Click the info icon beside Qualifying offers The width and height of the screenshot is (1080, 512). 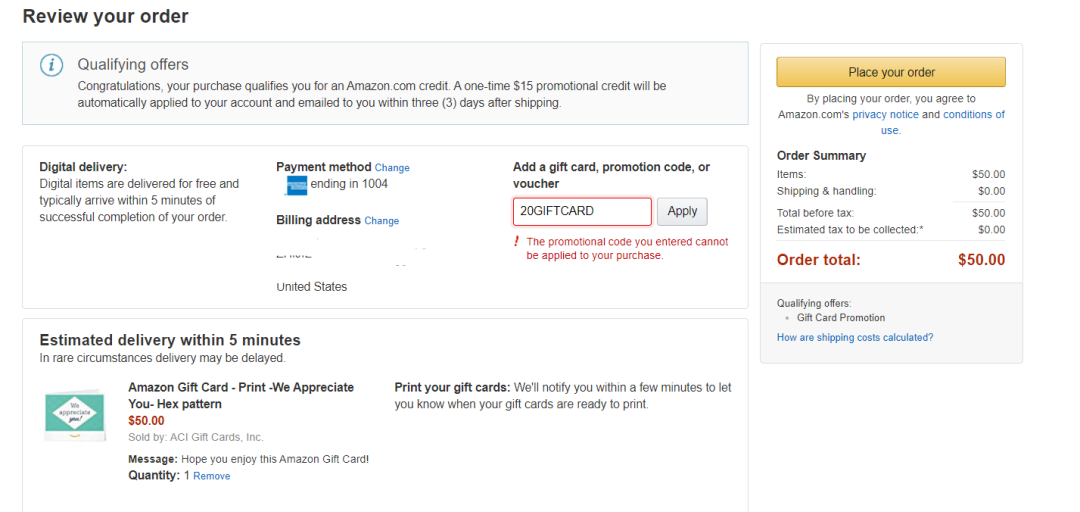click(x=52, y=66)
